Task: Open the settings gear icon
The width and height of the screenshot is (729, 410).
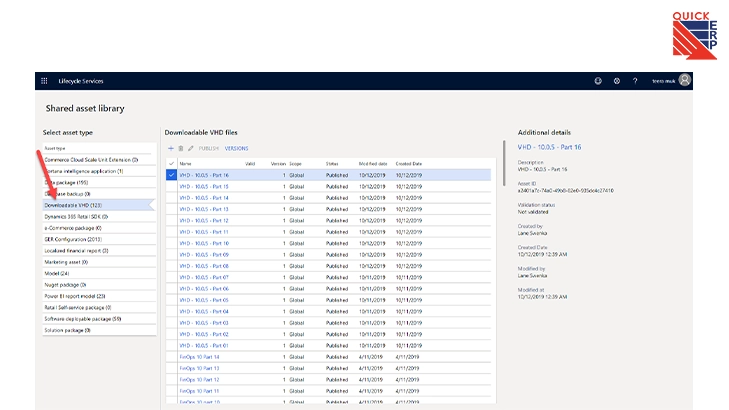Action: point(616,81)
